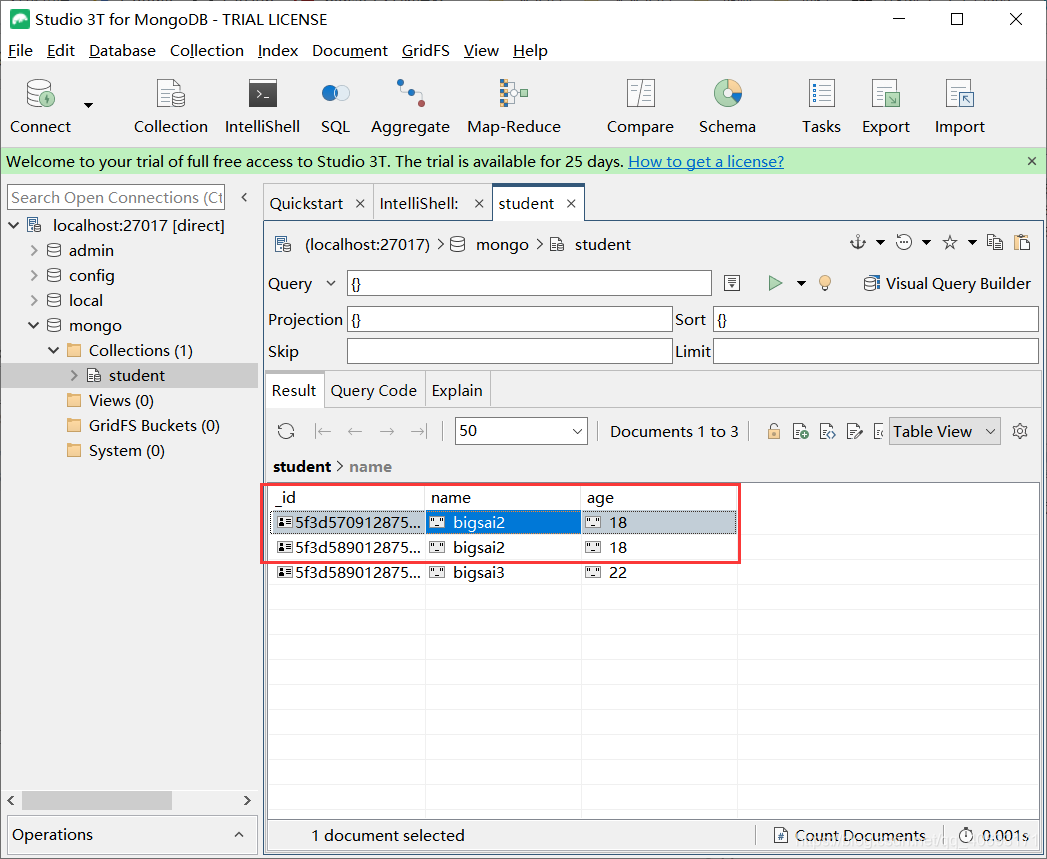1047x859 pixels.
Task: Switch to the IntelliShell tab
Action: point(419,204)
